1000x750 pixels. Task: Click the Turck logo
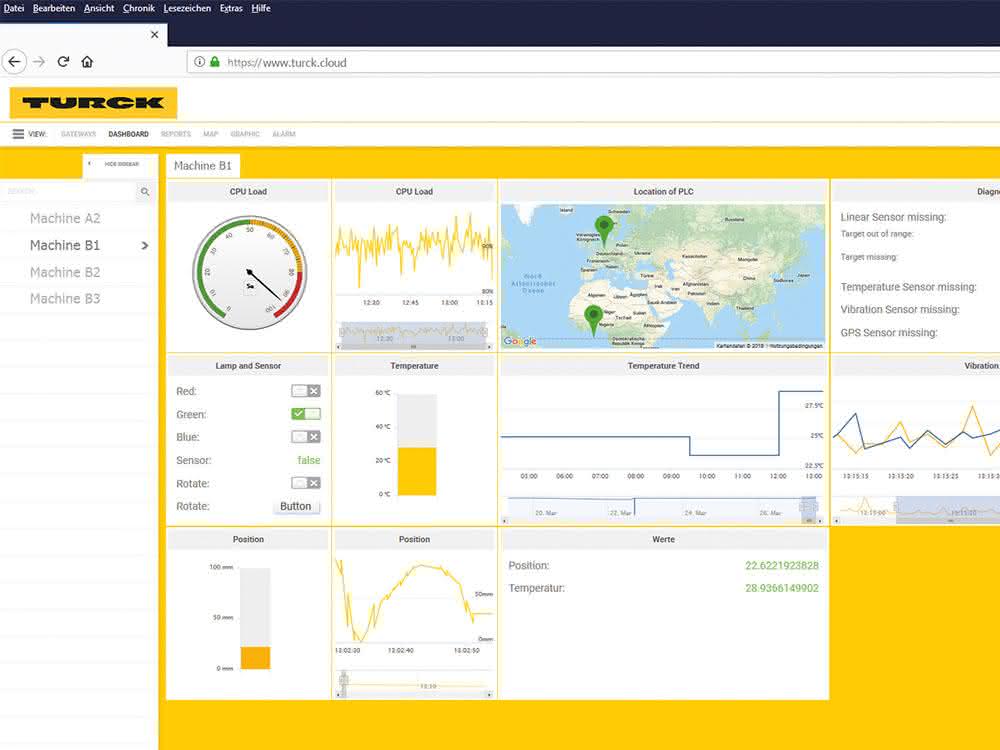[x=93, y=103]
